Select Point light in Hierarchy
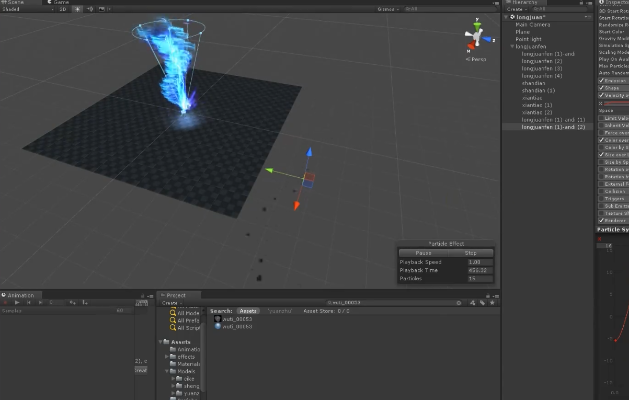The width and height of the screenshot is (629, 400). click(x=528, y=39)
